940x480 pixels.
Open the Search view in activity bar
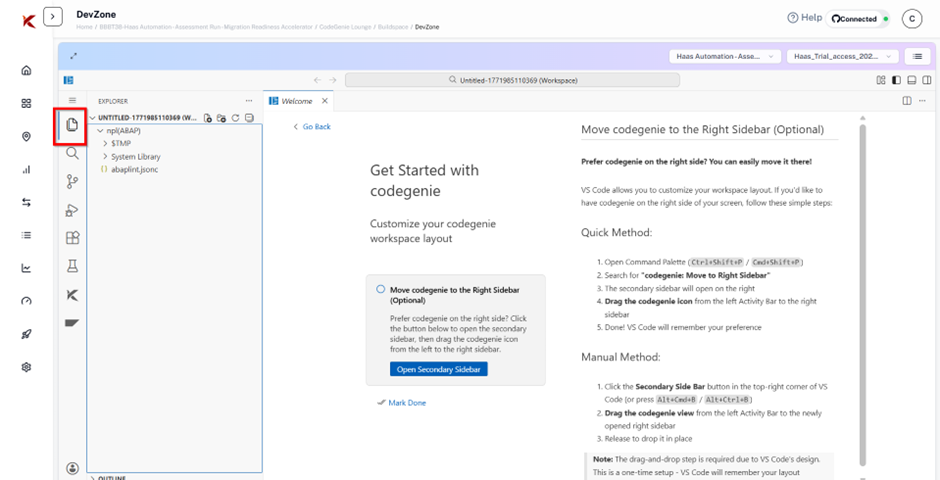tap(72, 154)
